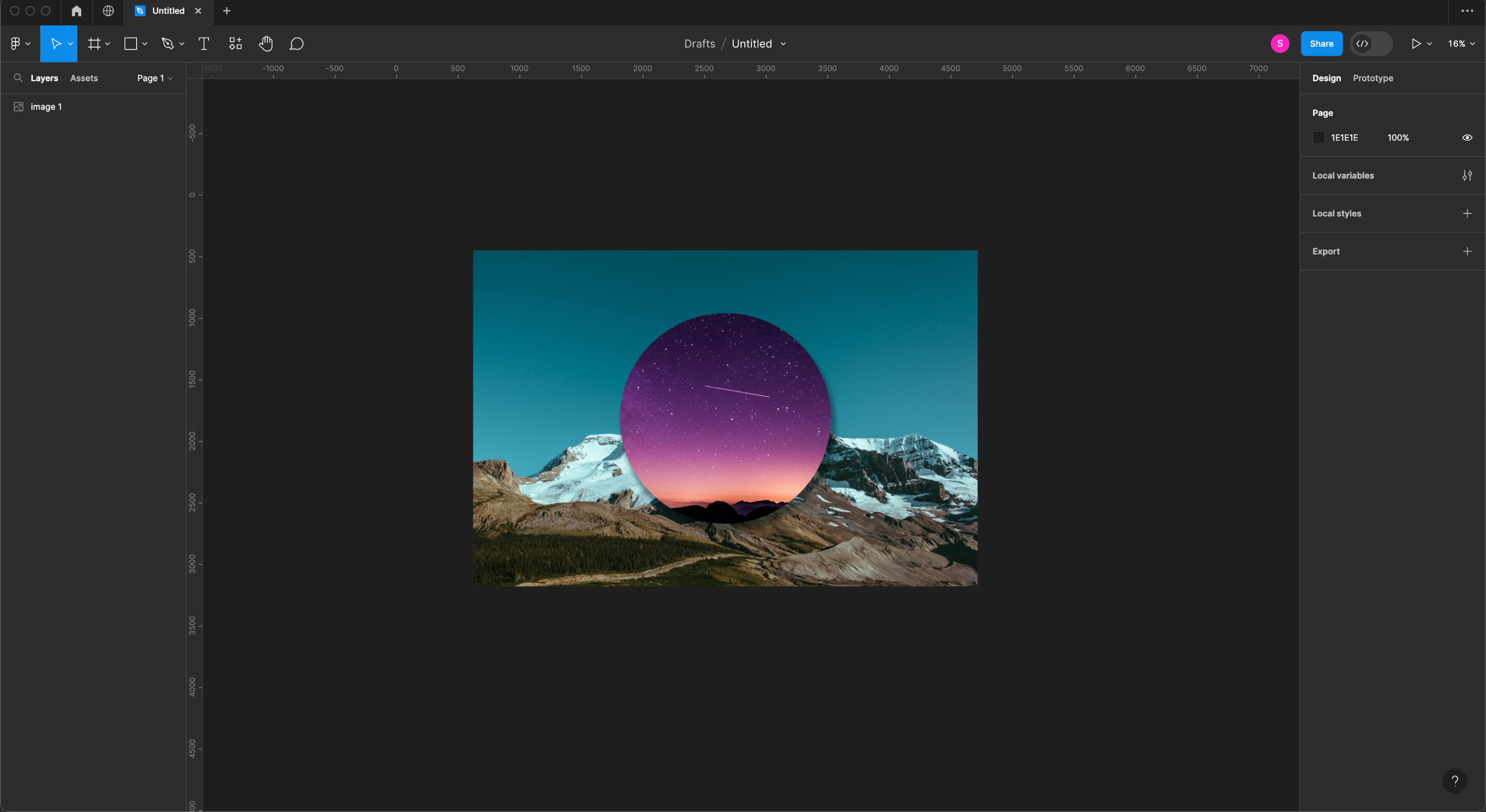Screen dimensions: 1486x812
Task: Select the Frame tool
Action: point(94,44)
